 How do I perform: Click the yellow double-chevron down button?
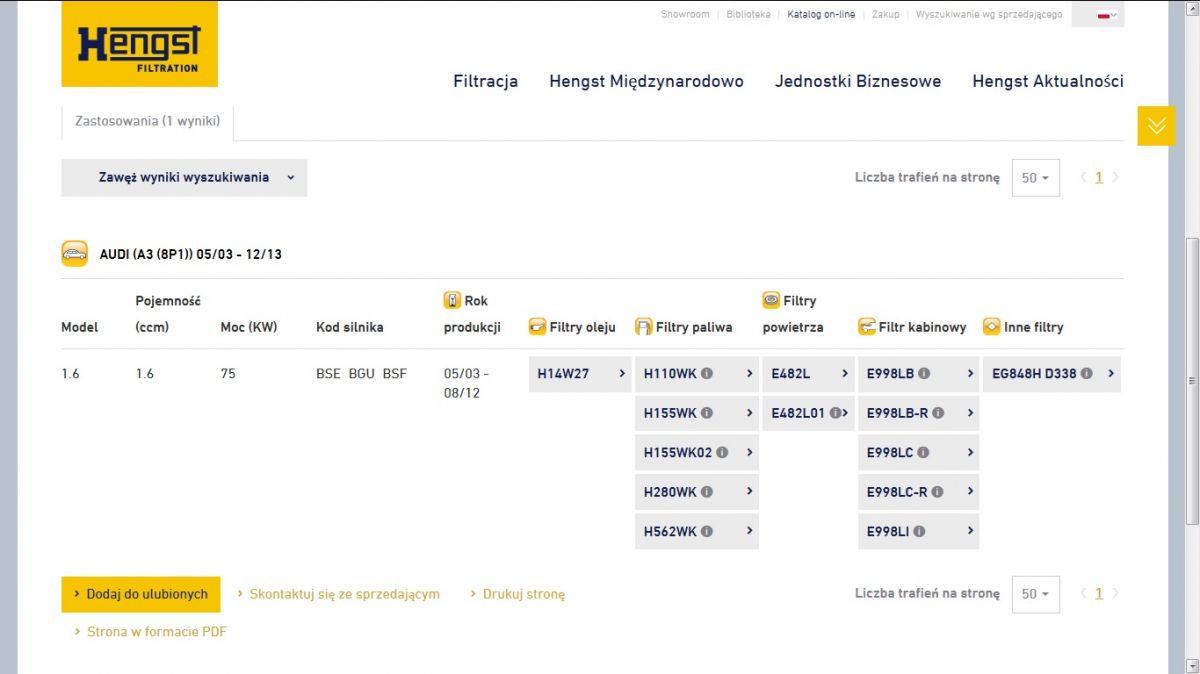coord(1156,125)
